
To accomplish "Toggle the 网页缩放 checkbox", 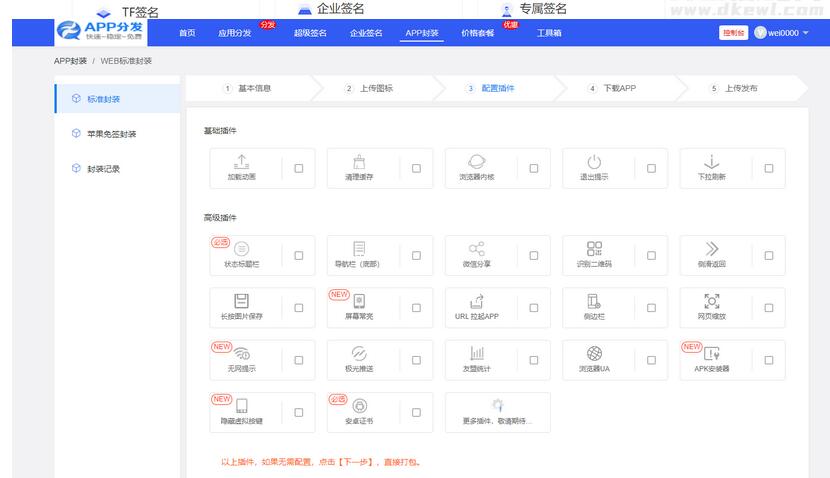I will pyautogui.click(x=769, y=308).
